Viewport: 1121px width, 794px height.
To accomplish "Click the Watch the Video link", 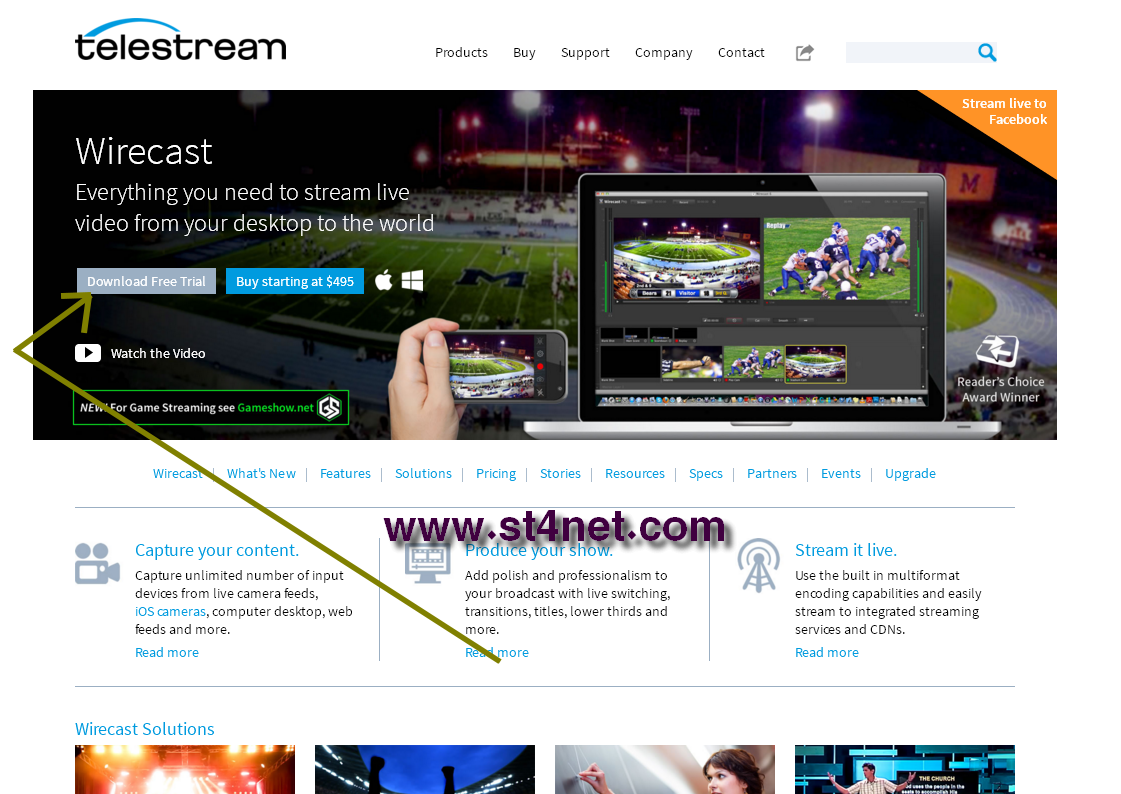I will point(158,353).
